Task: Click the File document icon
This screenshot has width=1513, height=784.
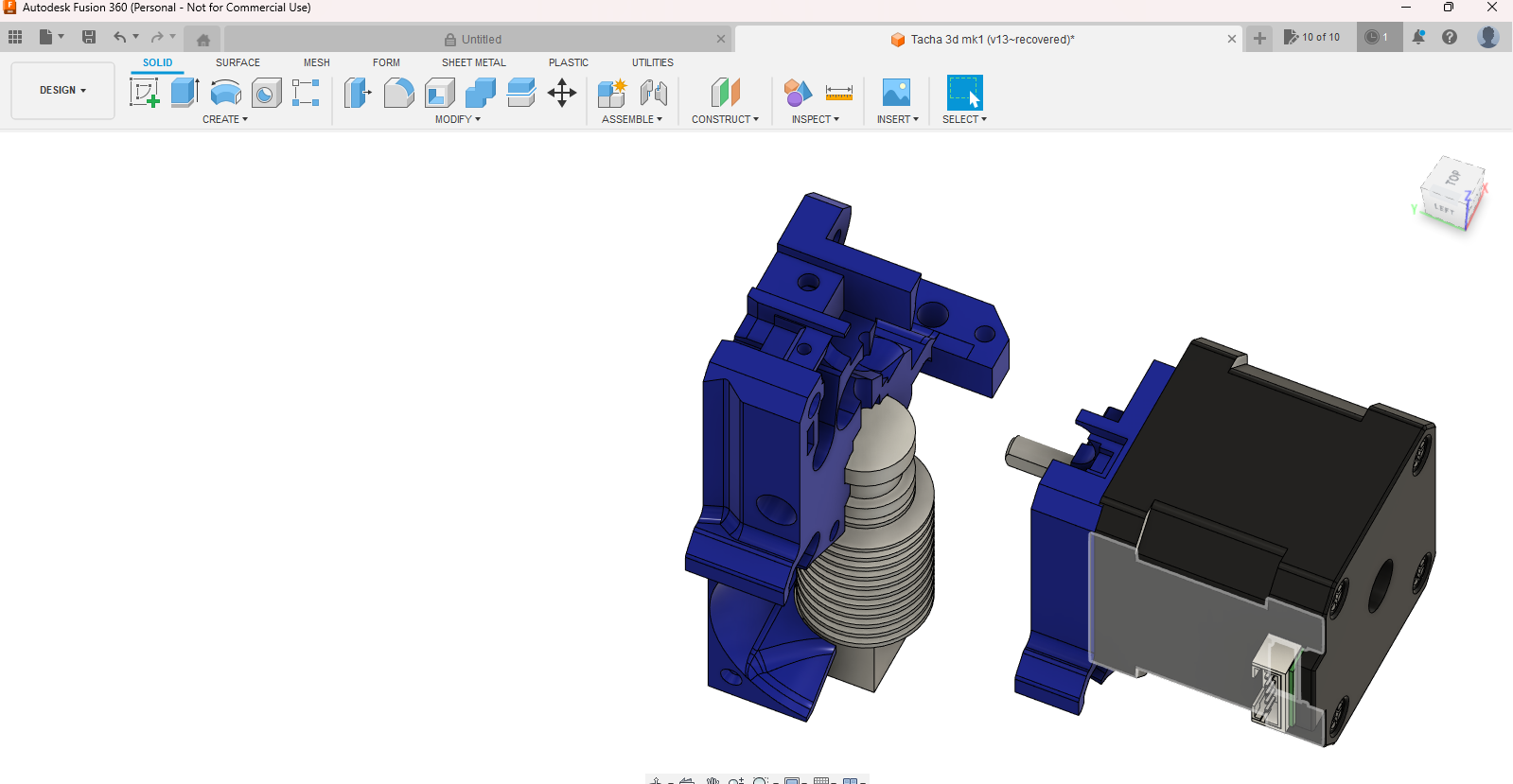Action: point(45,37)
